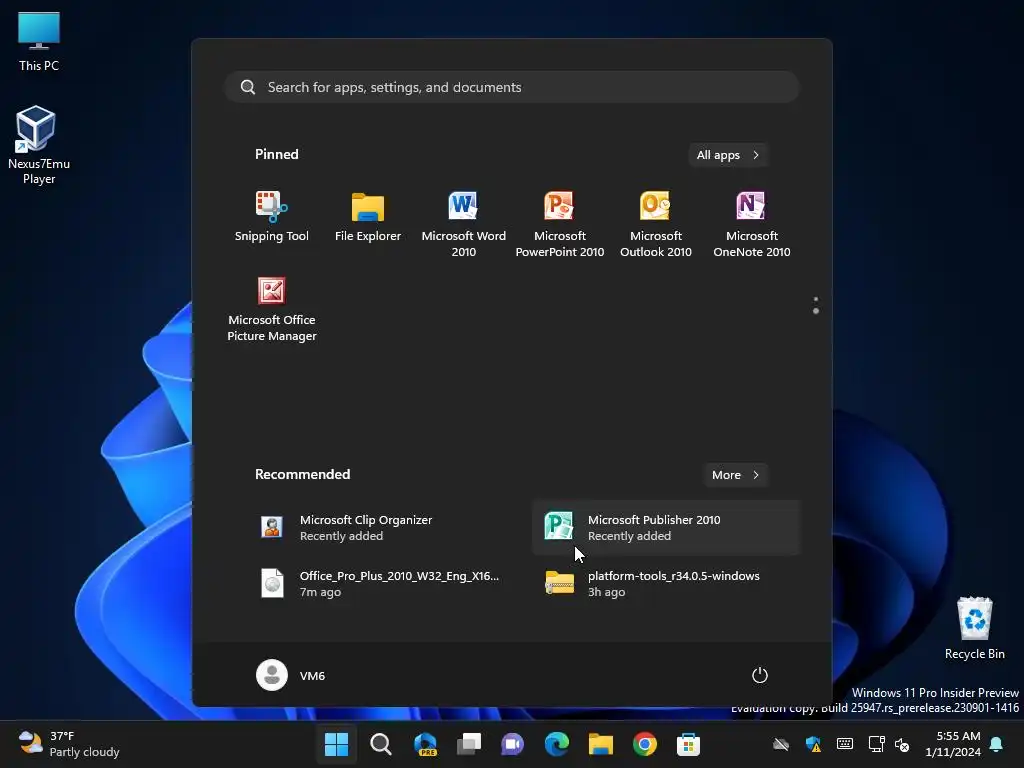The height and width of the screenshot is (768, 1024).
Task: Open recommended Microsoft Clip Organizer
Action: click(379, 528)
